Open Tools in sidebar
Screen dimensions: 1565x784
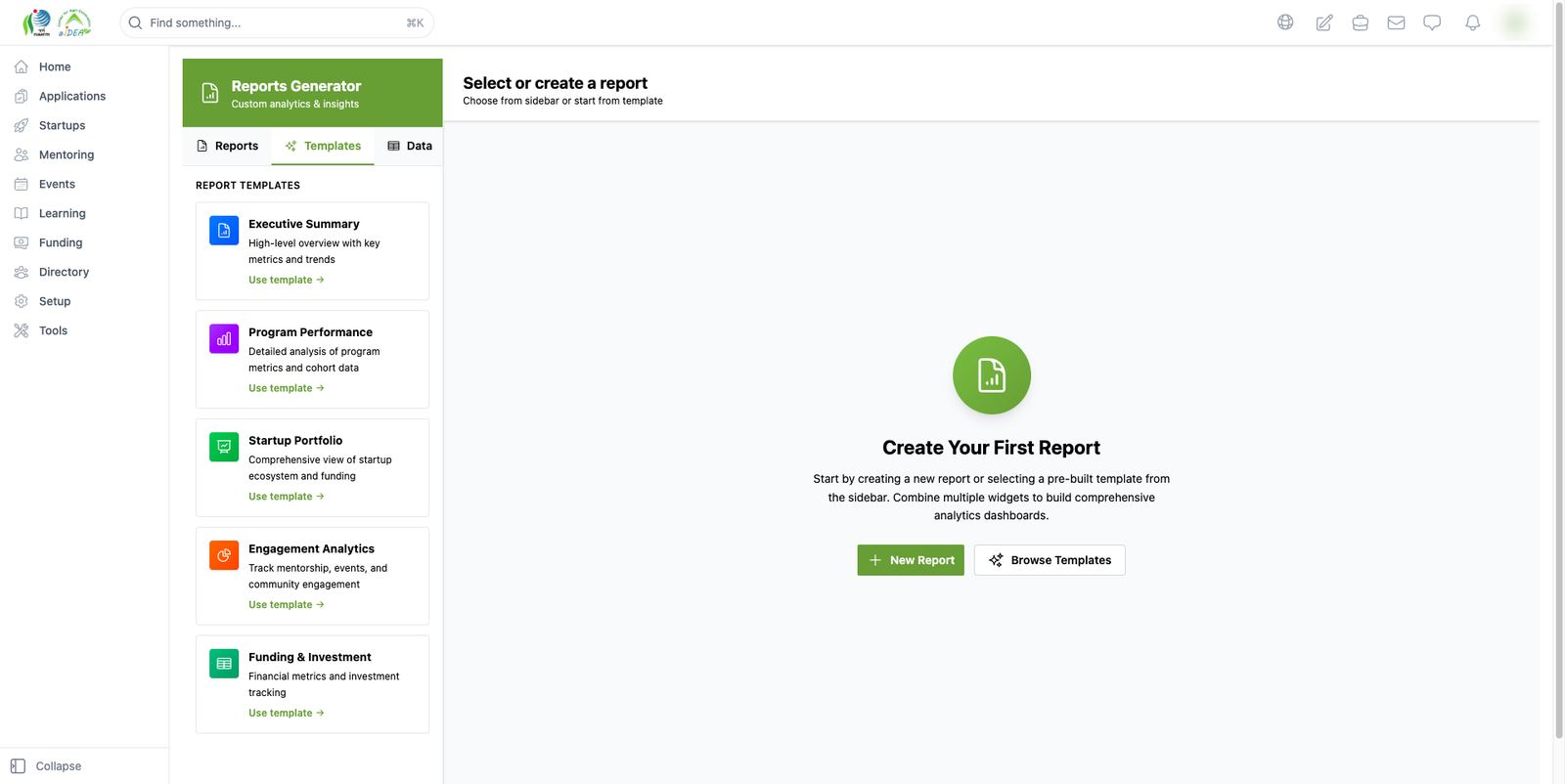[84, 330]
